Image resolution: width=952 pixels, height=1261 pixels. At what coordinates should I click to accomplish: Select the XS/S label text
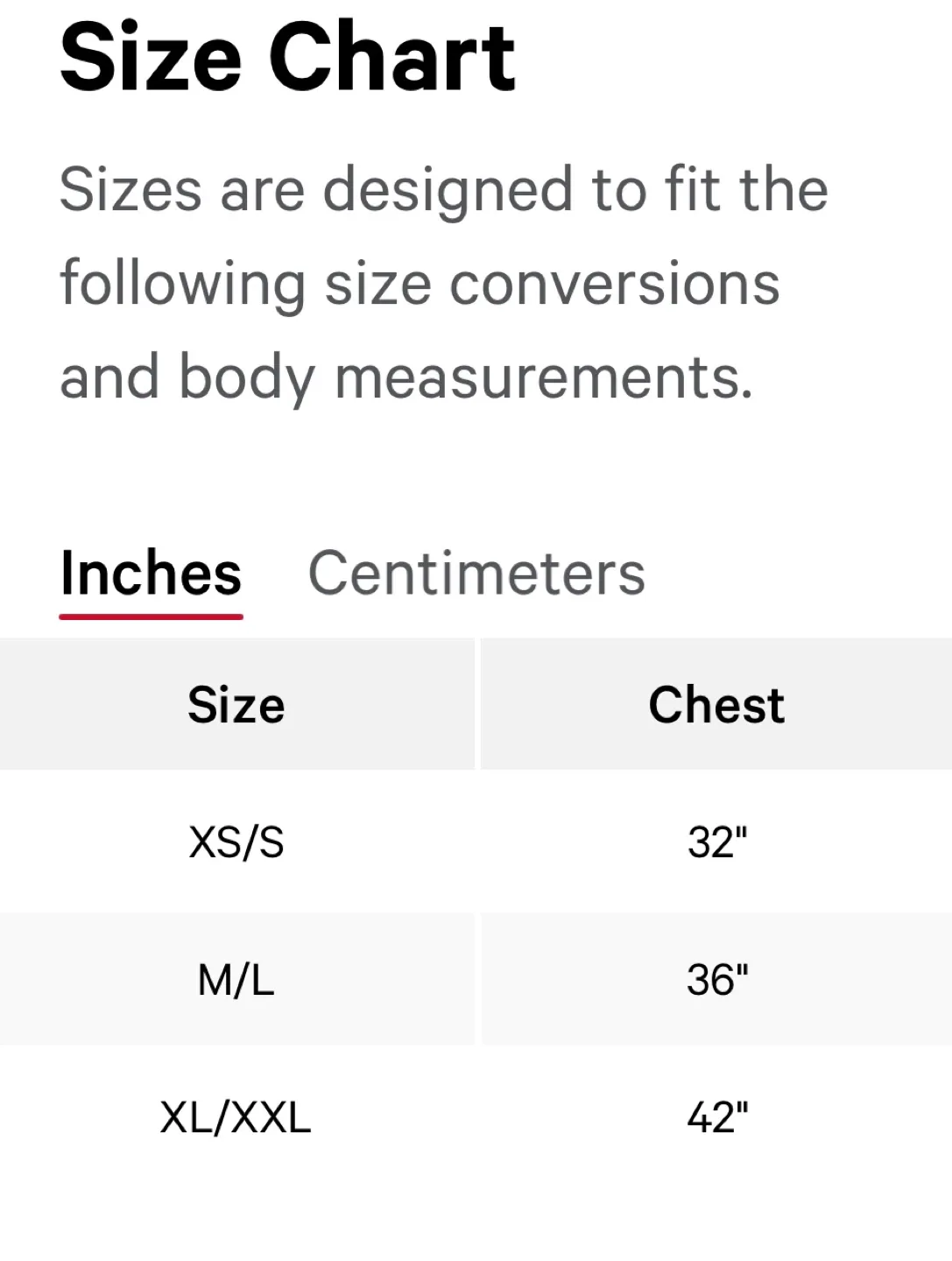click(235, 842)
